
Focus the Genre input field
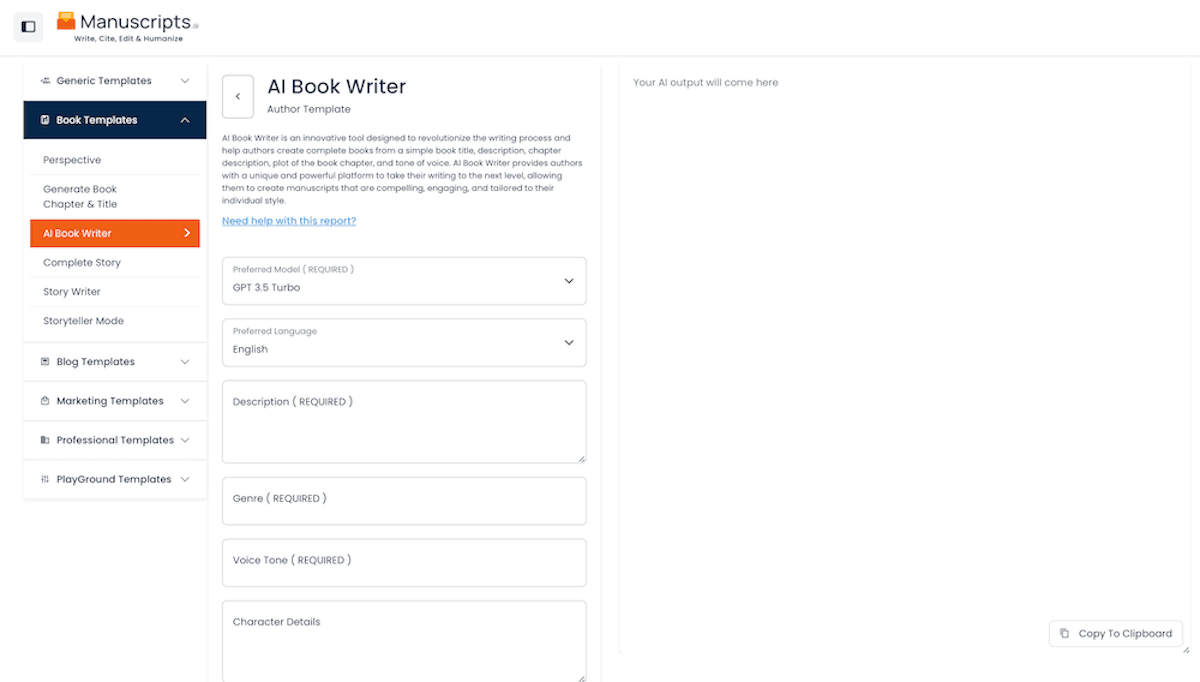tap(403, 500)
